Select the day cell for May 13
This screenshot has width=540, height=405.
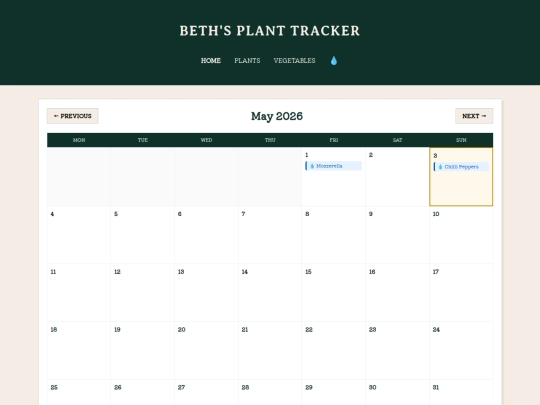coord(206,293)
